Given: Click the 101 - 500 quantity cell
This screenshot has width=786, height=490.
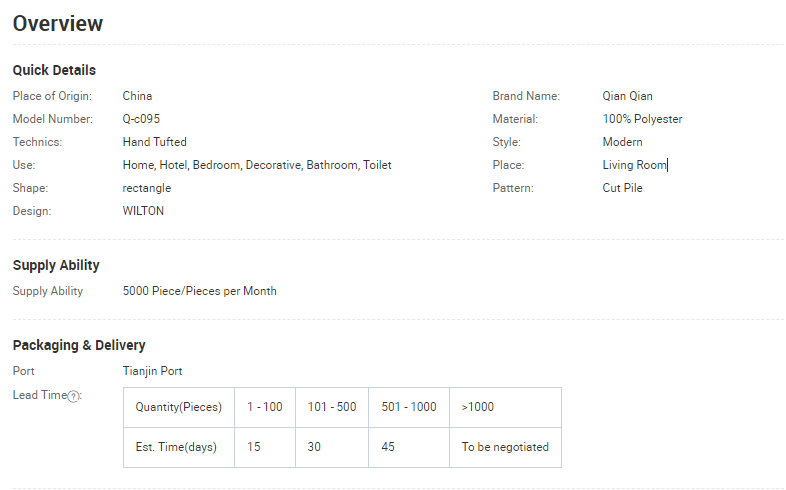Looking at the screenshot, I should [331, 407].
